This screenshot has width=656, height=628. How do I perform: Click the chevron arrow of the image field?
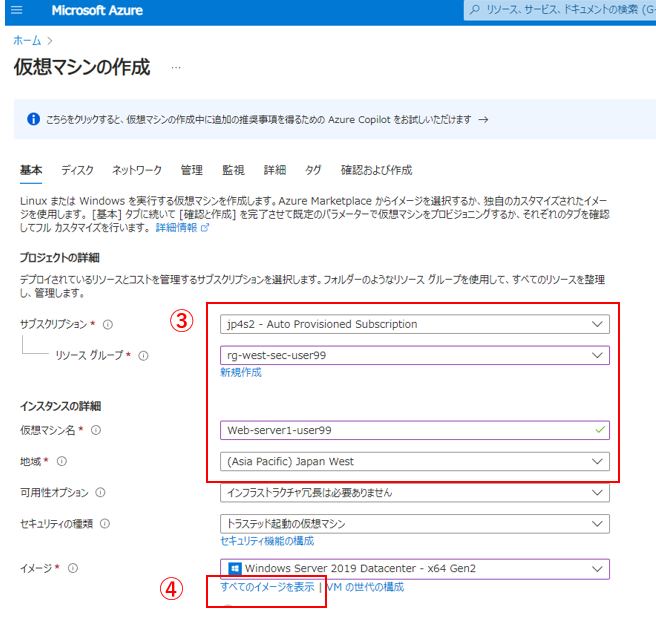597,569
